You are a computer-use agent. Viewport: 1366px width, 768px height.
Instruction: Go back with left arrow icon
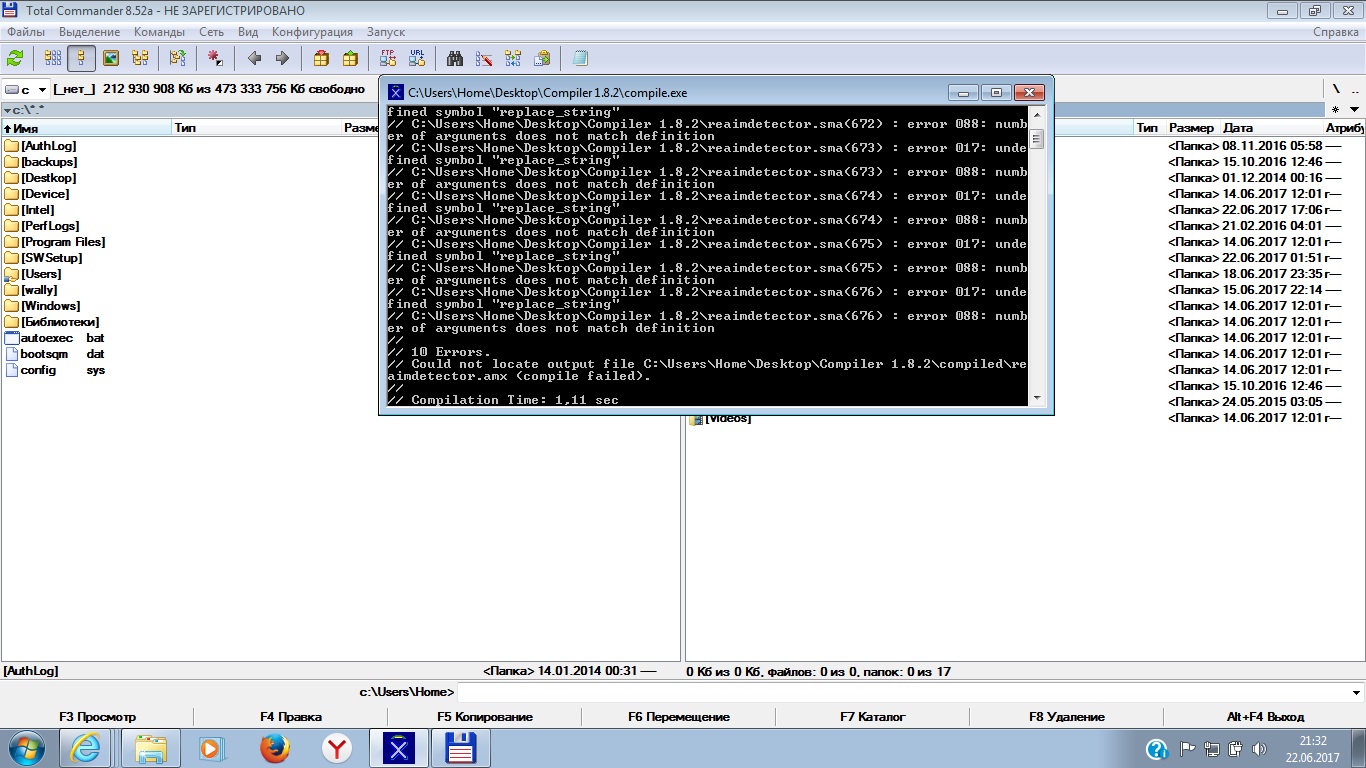pos(254,58)
